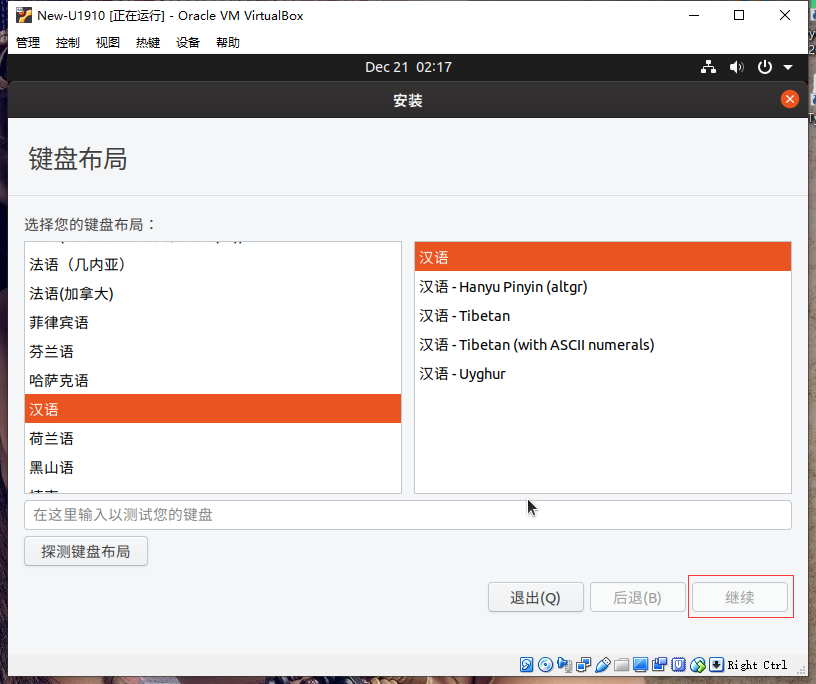Click the network adapters status icon
This screenshot has width=816, height=684.
click(x=583, y=665)
